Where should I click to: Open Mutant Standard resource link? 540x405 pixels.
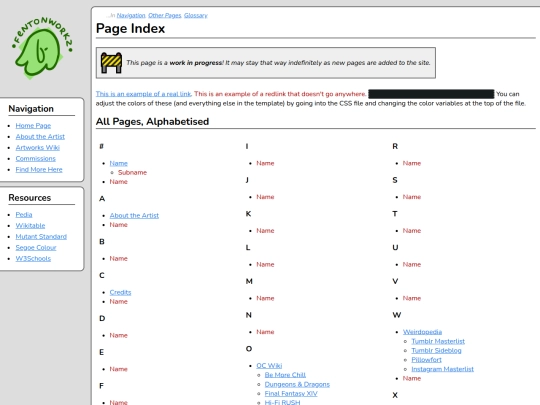tap(41, 237)
